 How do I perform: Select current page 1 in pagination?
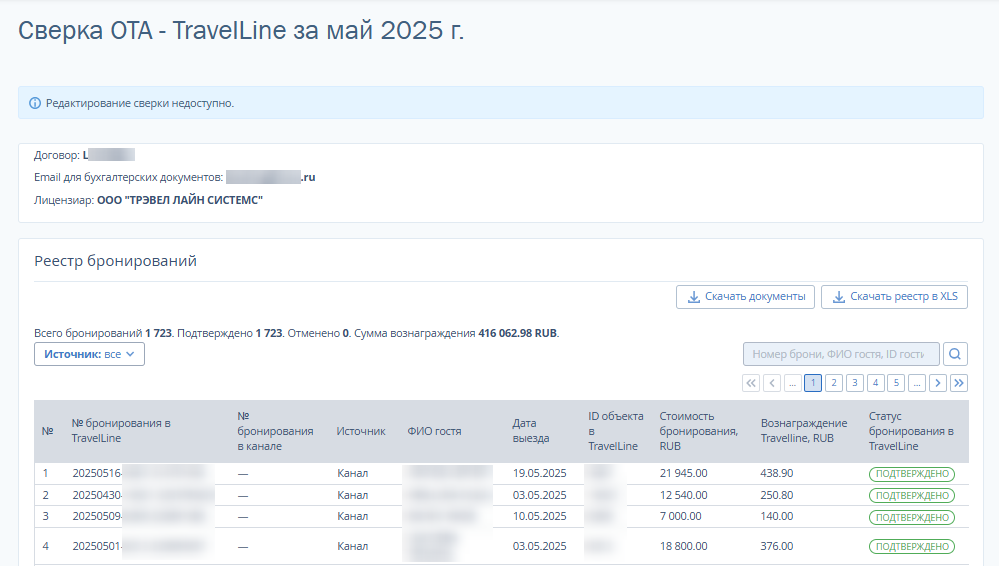pyautogui.click(x=813, y=383)
